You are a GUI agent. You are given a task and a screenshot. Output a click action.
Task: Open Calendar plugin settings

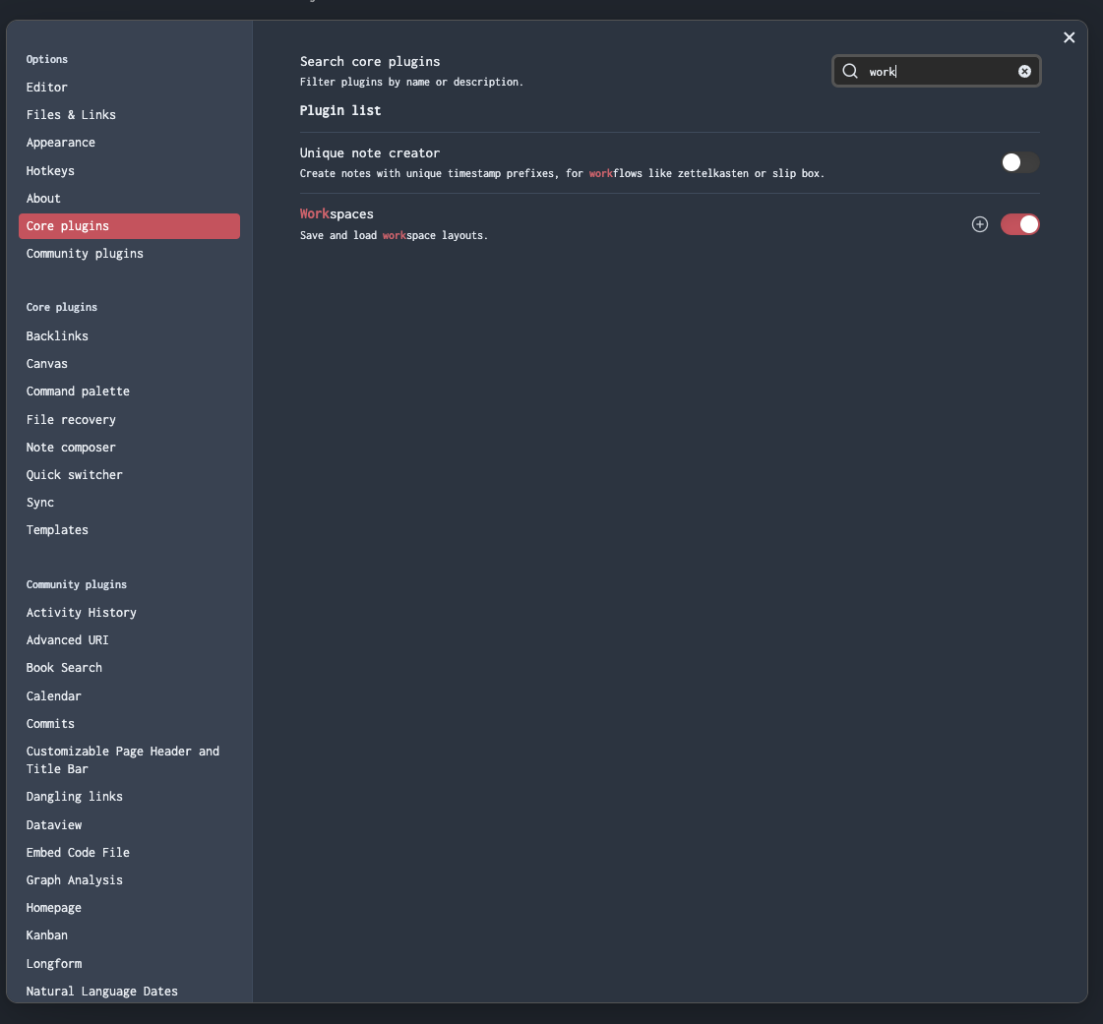click(x=54, y=696)
